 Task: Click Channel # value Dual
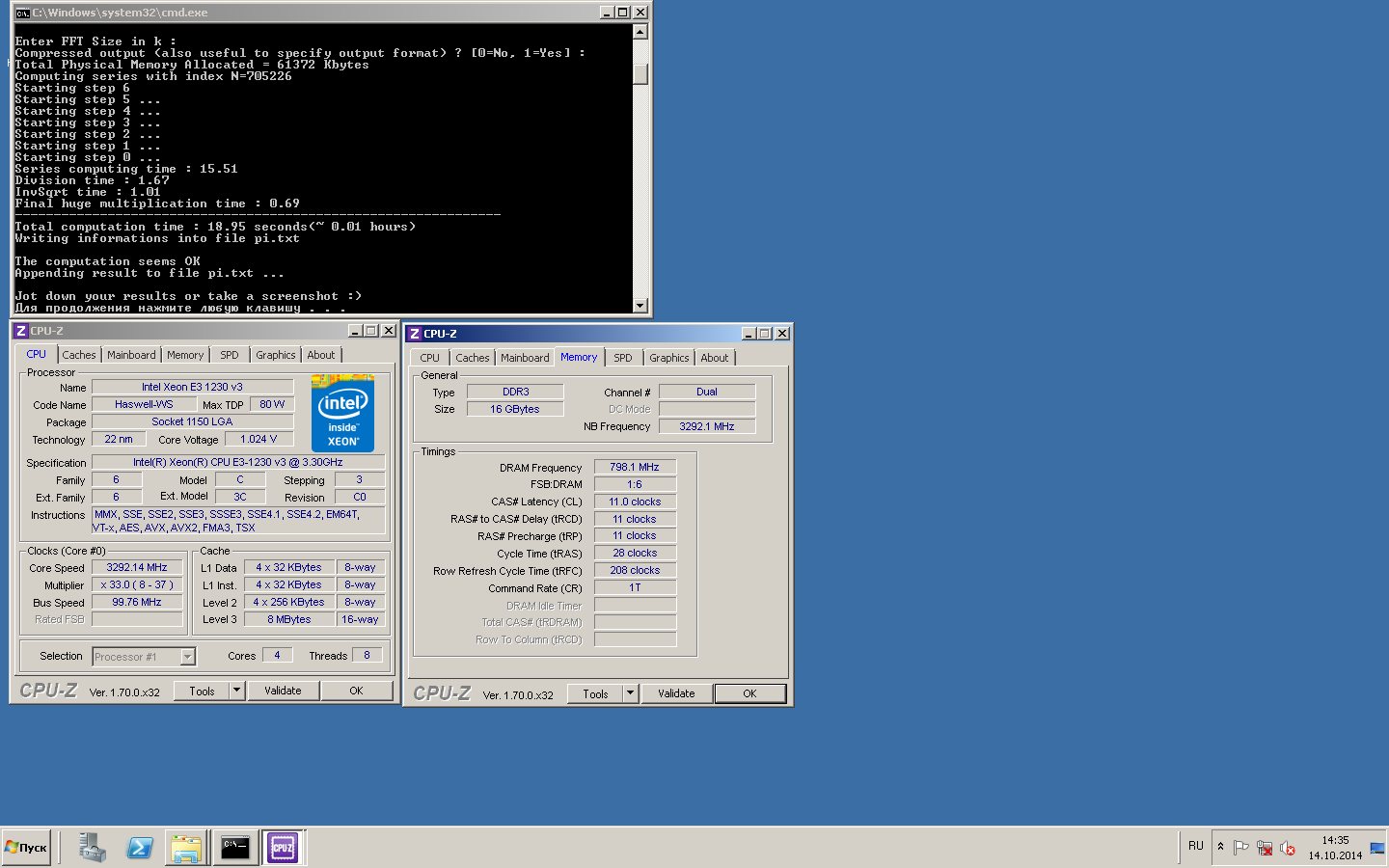(707, 392)
